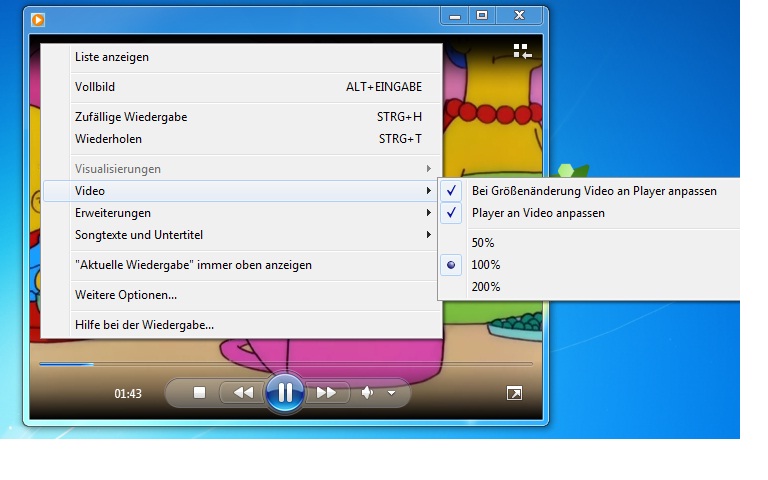Click the Media Player title bar icon

click(x=38, y=17)
